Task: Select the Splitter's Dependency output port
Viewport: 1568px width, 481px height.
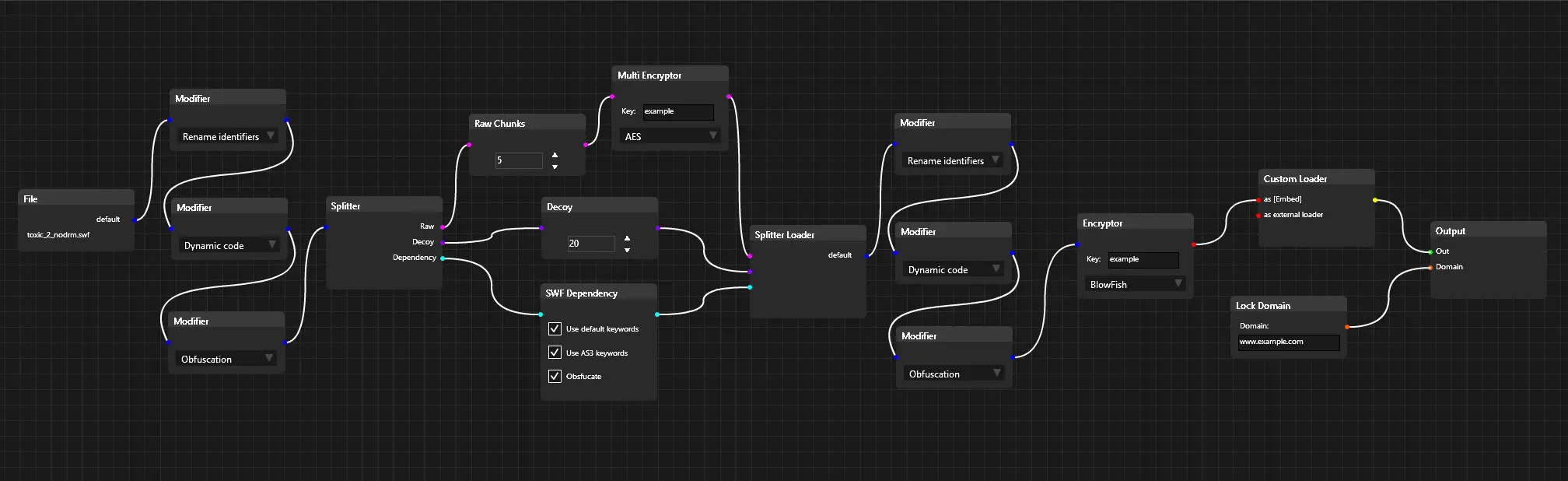Action: click(x=443, y=258)
